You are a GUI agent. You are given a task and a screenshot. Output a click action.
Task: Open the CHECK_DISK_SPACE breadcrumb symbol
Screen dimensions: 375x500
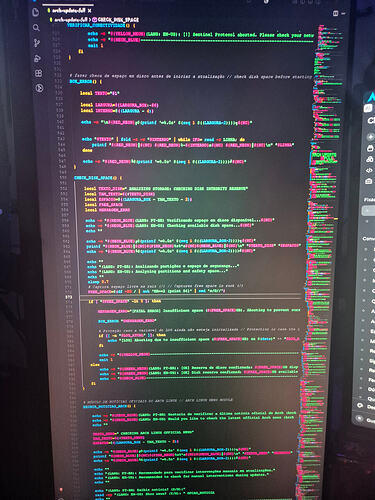point(115,20)
